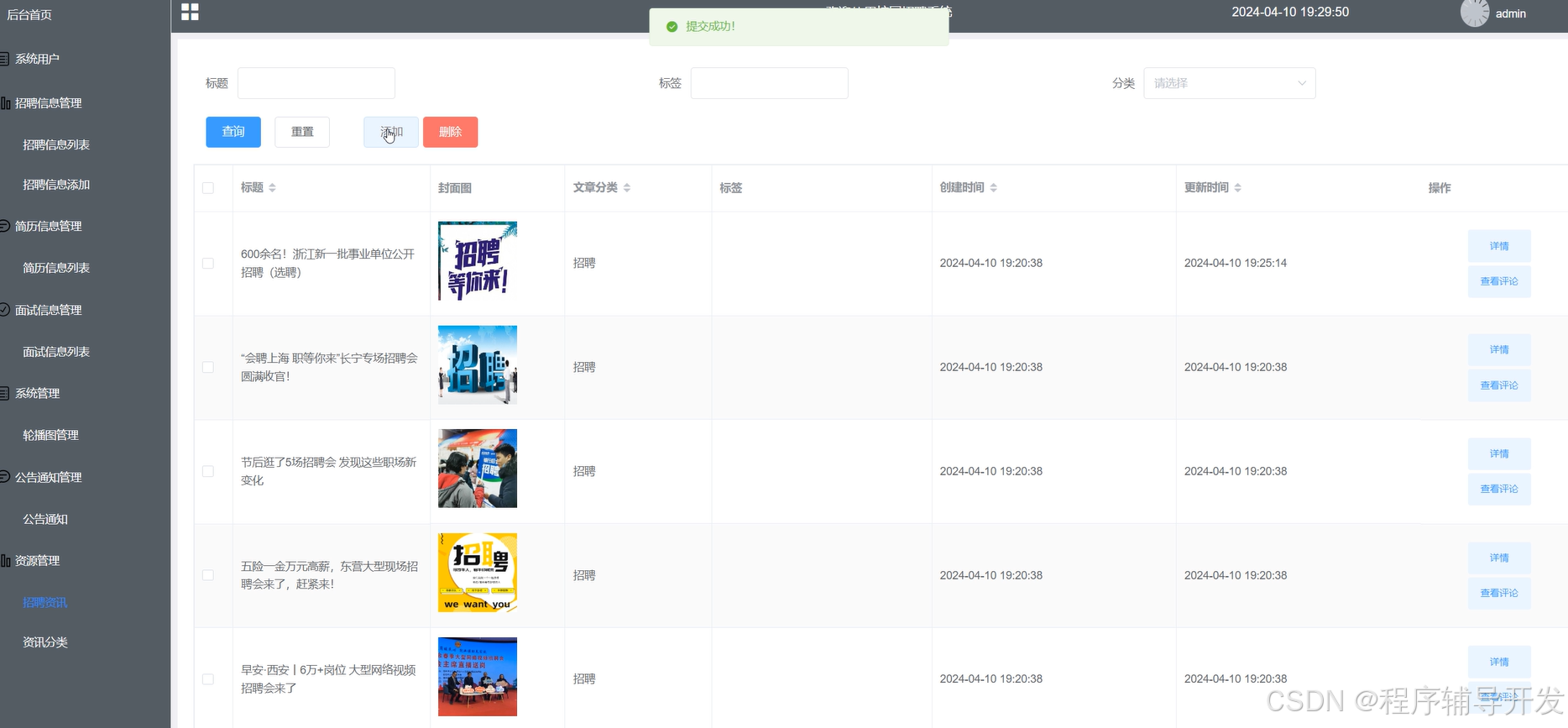Click the grid menu icon in header
Screen dimensions: 1568x728
point(190,12)
